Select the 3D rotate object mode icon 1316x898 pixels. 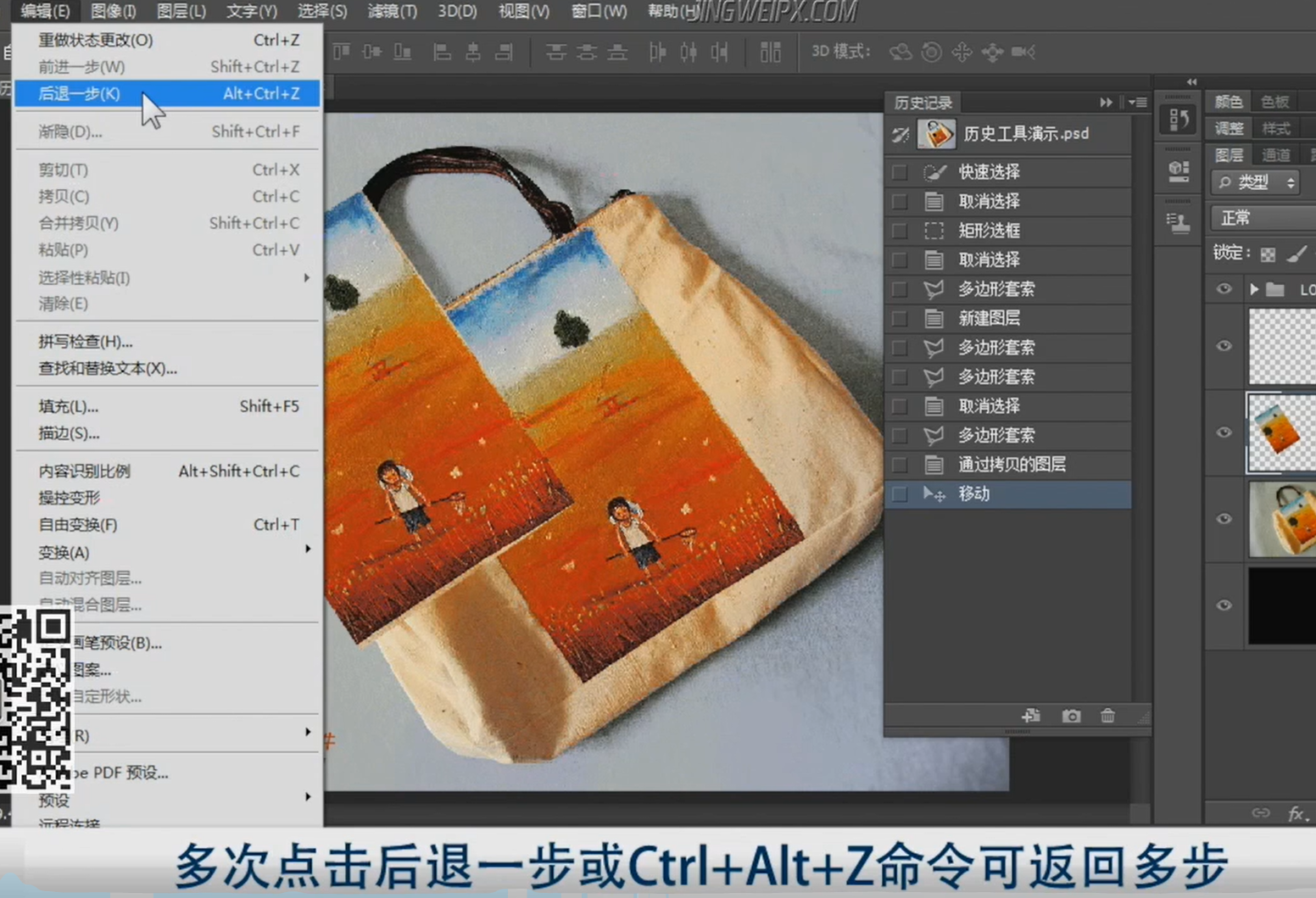point(901,52)
